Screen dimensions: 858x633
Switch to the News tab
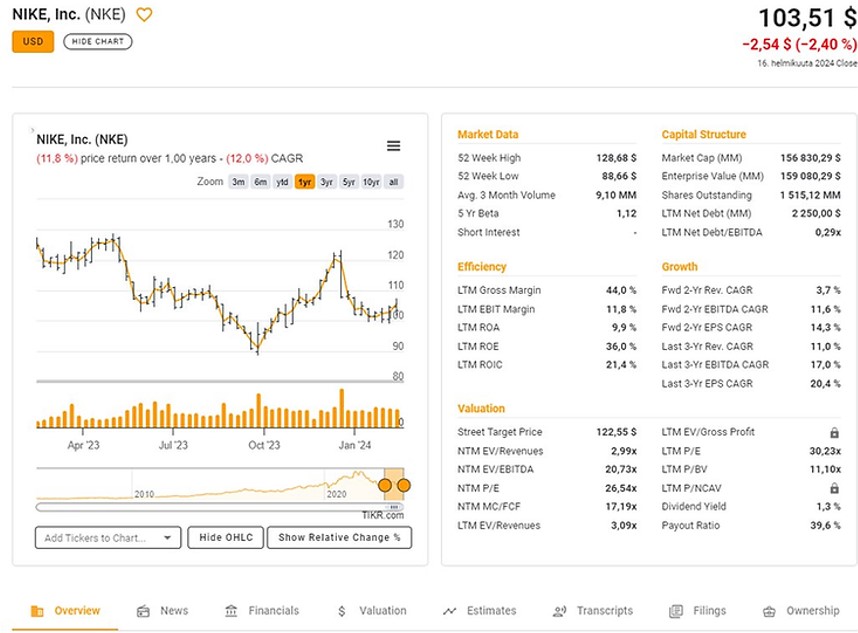click(163, 611)
